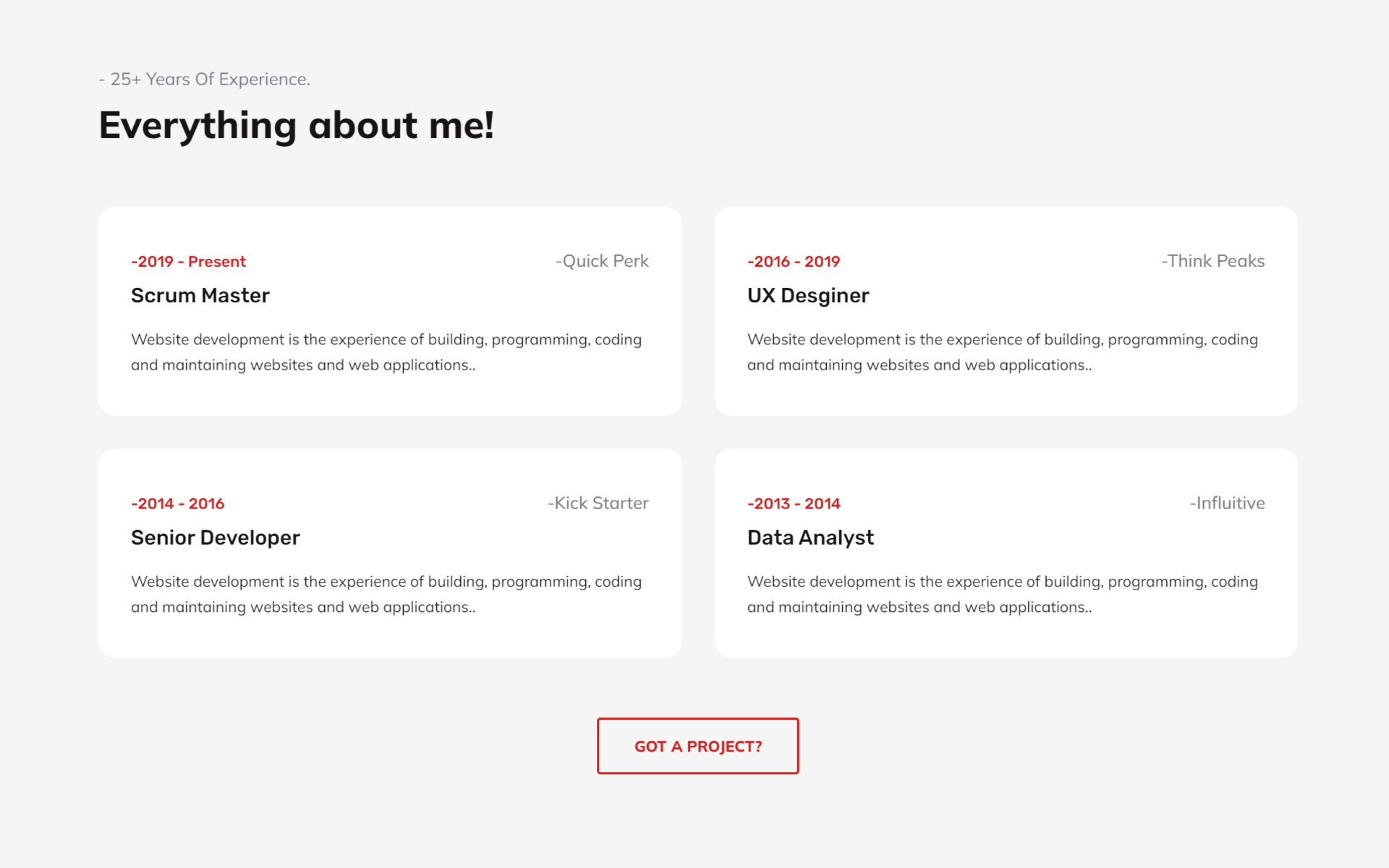This screenshot has height=868, width=1389.
Task: Click the 2013 - 2014 date label
Action: [794, 503]
